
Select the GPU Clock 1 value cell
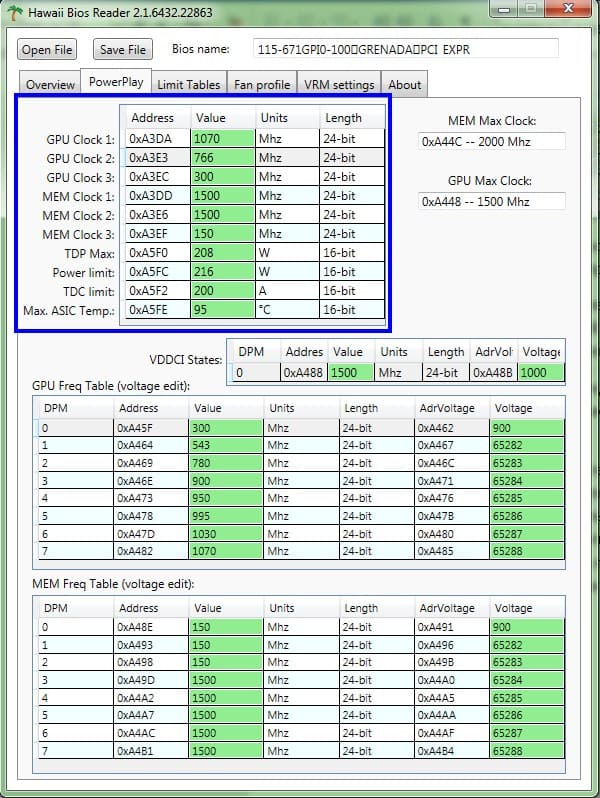(x=222, y=139)
